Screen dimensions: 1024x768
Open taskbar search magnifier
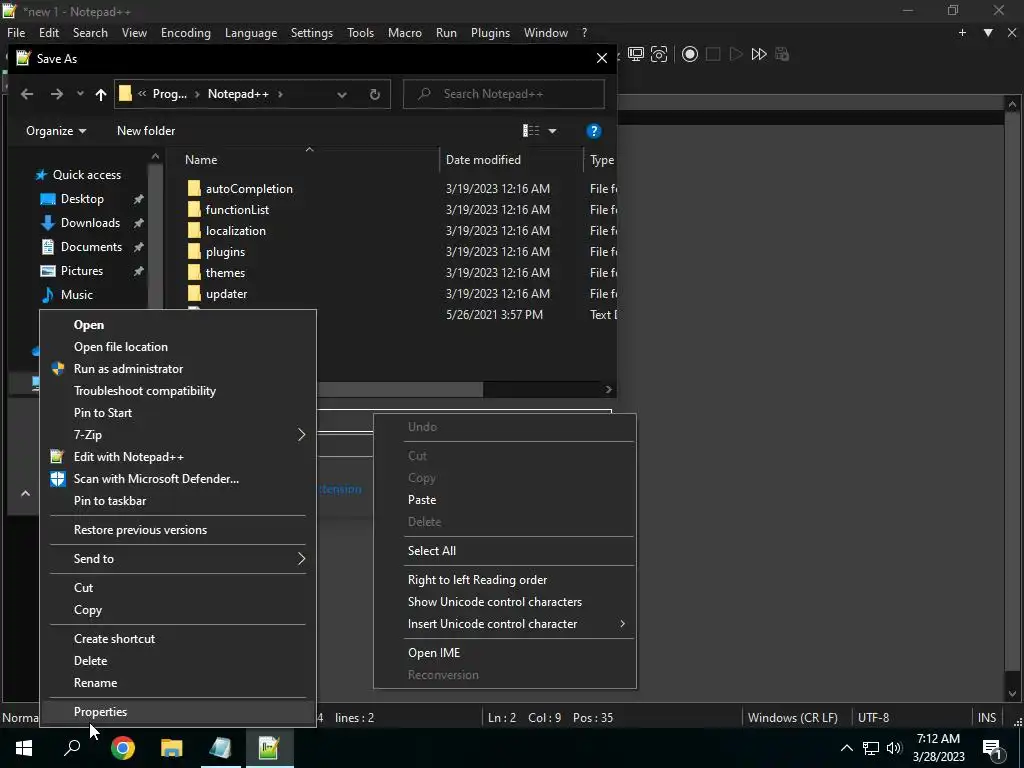pyautogui.click(x=72, y=748)
